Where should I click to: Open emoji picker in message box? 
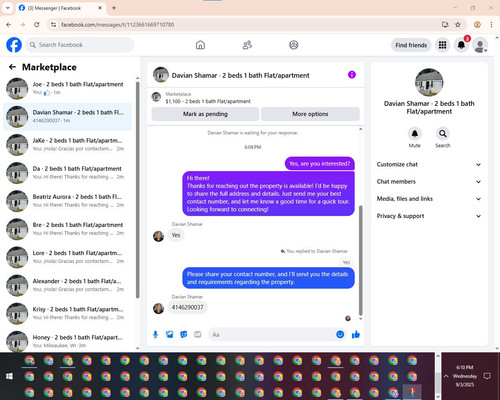coord(340,334)
